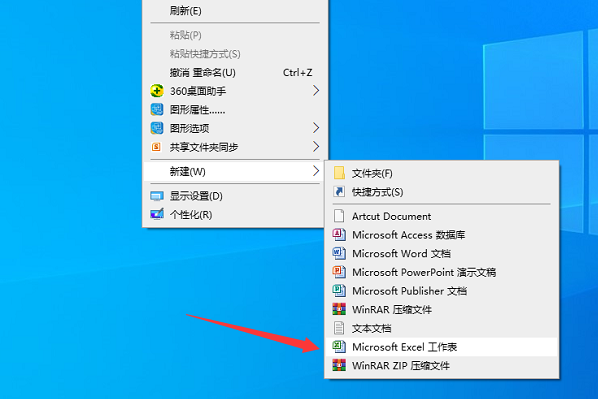The image size is (598, 399).
Task: Create new Microsoft Word 文档
Action: point(442,253)
